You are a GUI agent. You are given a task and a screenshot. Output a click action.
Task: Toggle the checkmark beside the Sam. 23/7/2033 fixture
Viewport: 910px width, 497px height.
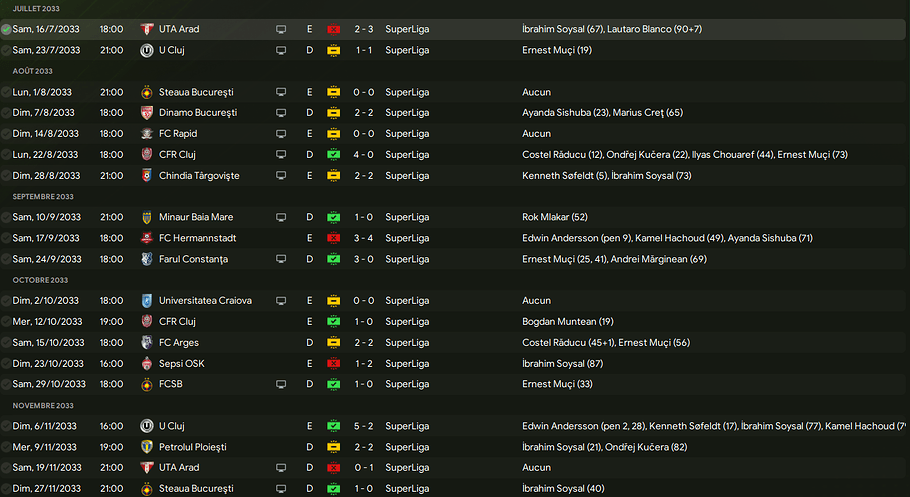7,50
